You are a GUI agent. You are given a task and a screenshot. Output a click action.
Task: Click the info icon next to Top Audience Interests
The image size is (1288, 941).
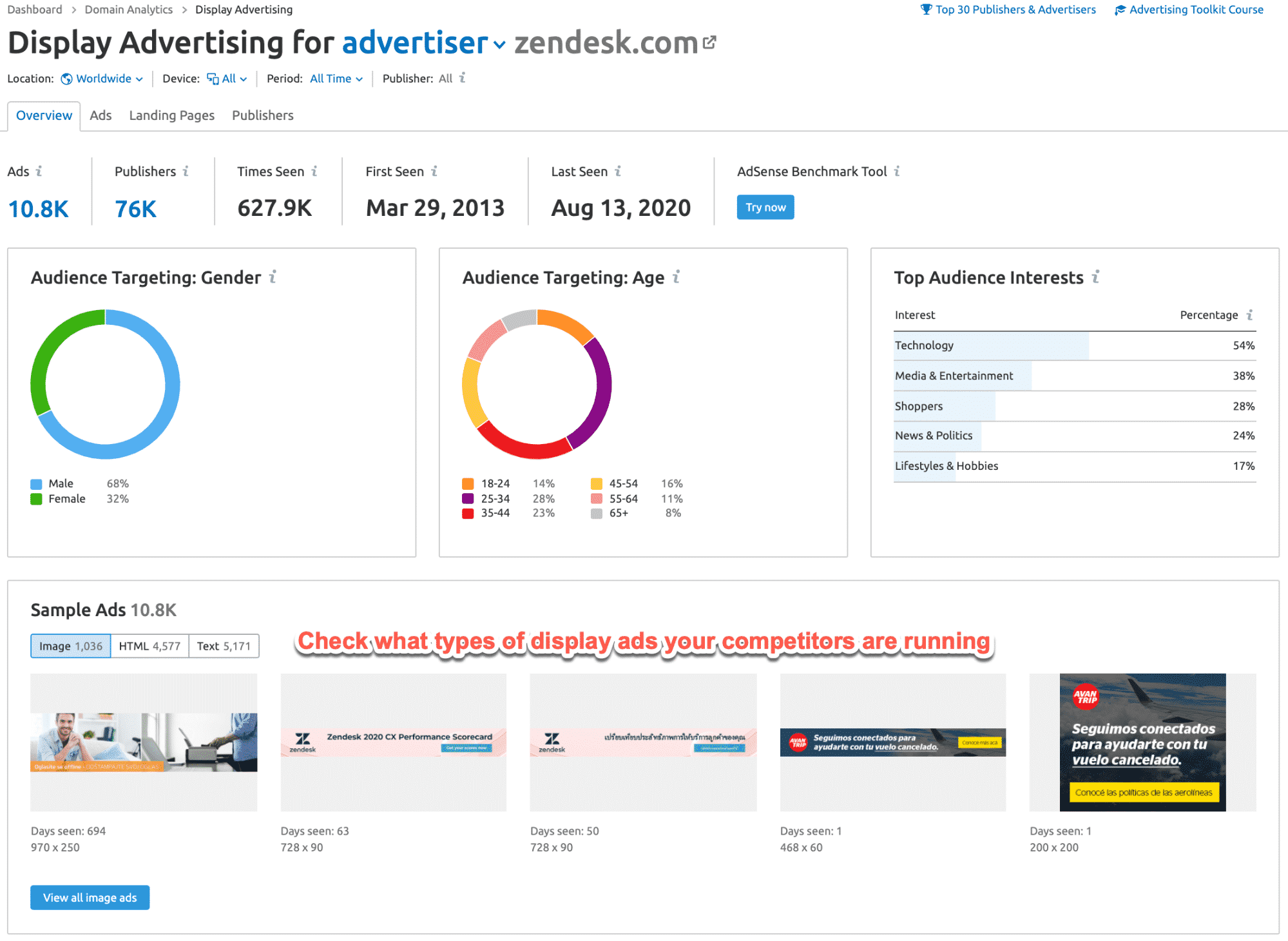[x=1096, y=277]
